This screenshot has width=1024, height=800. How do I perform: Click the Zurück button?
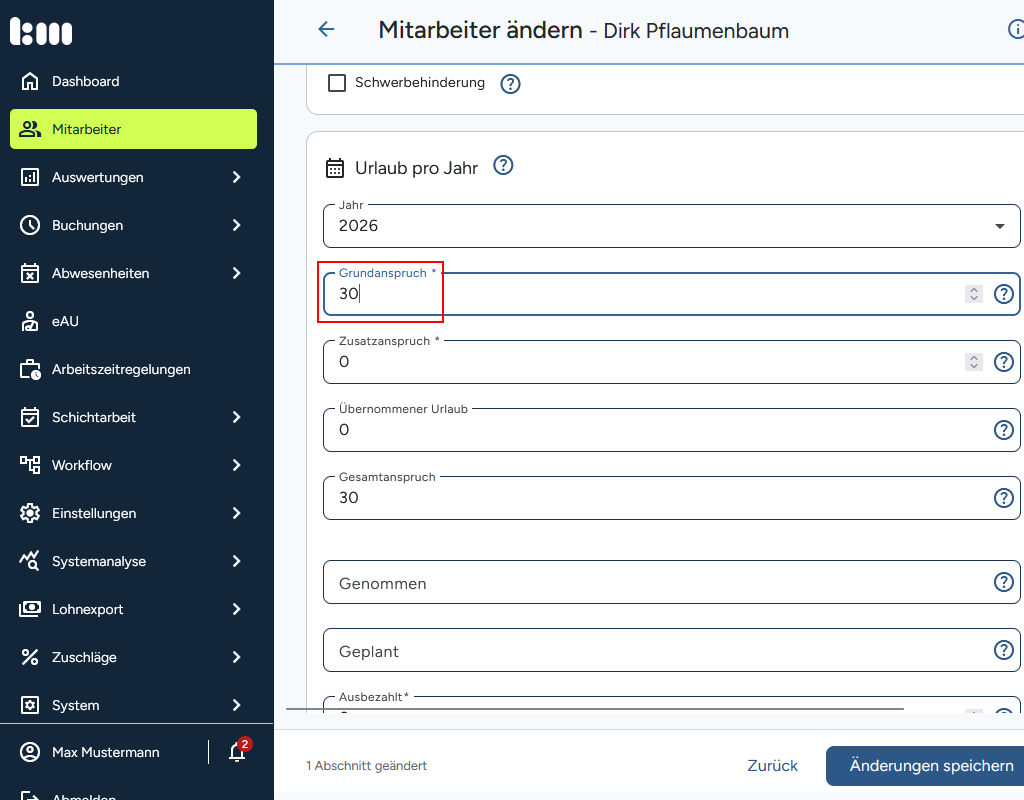click(773, 765)
